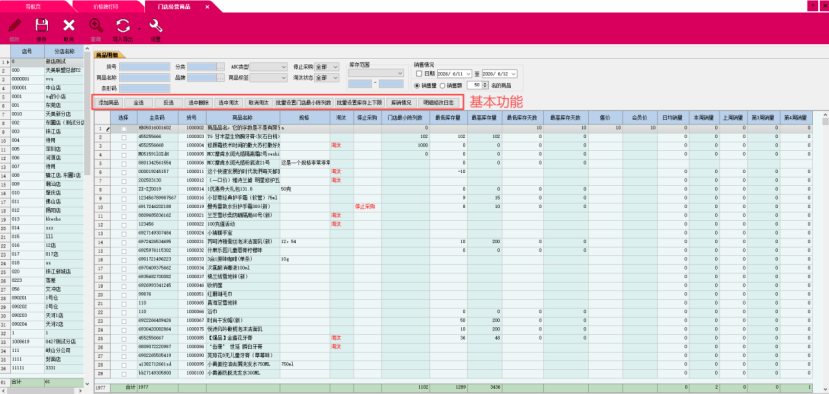Click the 主条码 column header
The image size is (829, 394).
pyautogui.click(x=158, y=117)
